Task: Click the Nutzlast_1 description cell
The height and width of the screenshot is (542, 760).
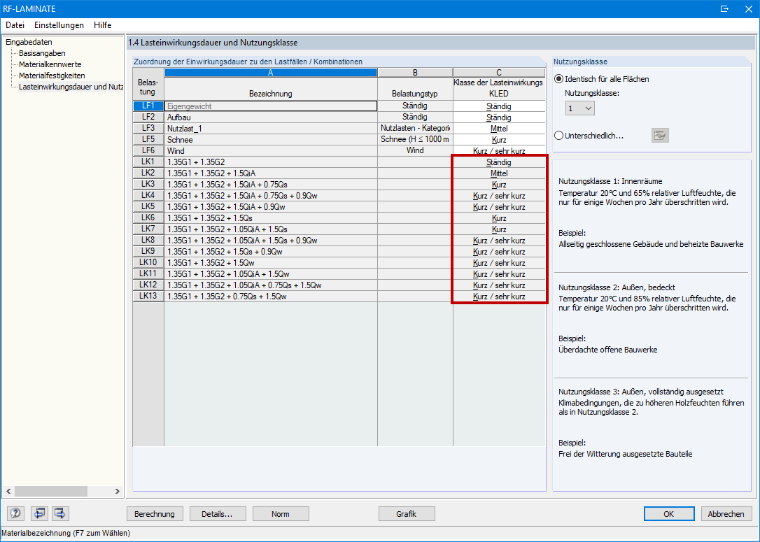Action: tap(270, 128)
